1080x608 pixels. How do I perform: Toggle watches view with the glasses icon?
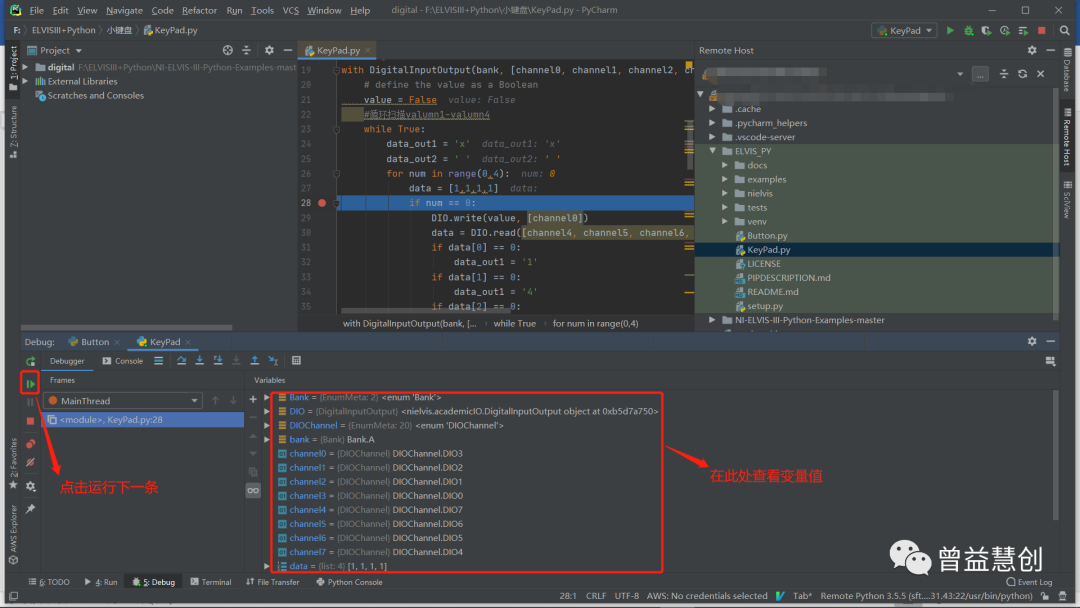point(253,491)
